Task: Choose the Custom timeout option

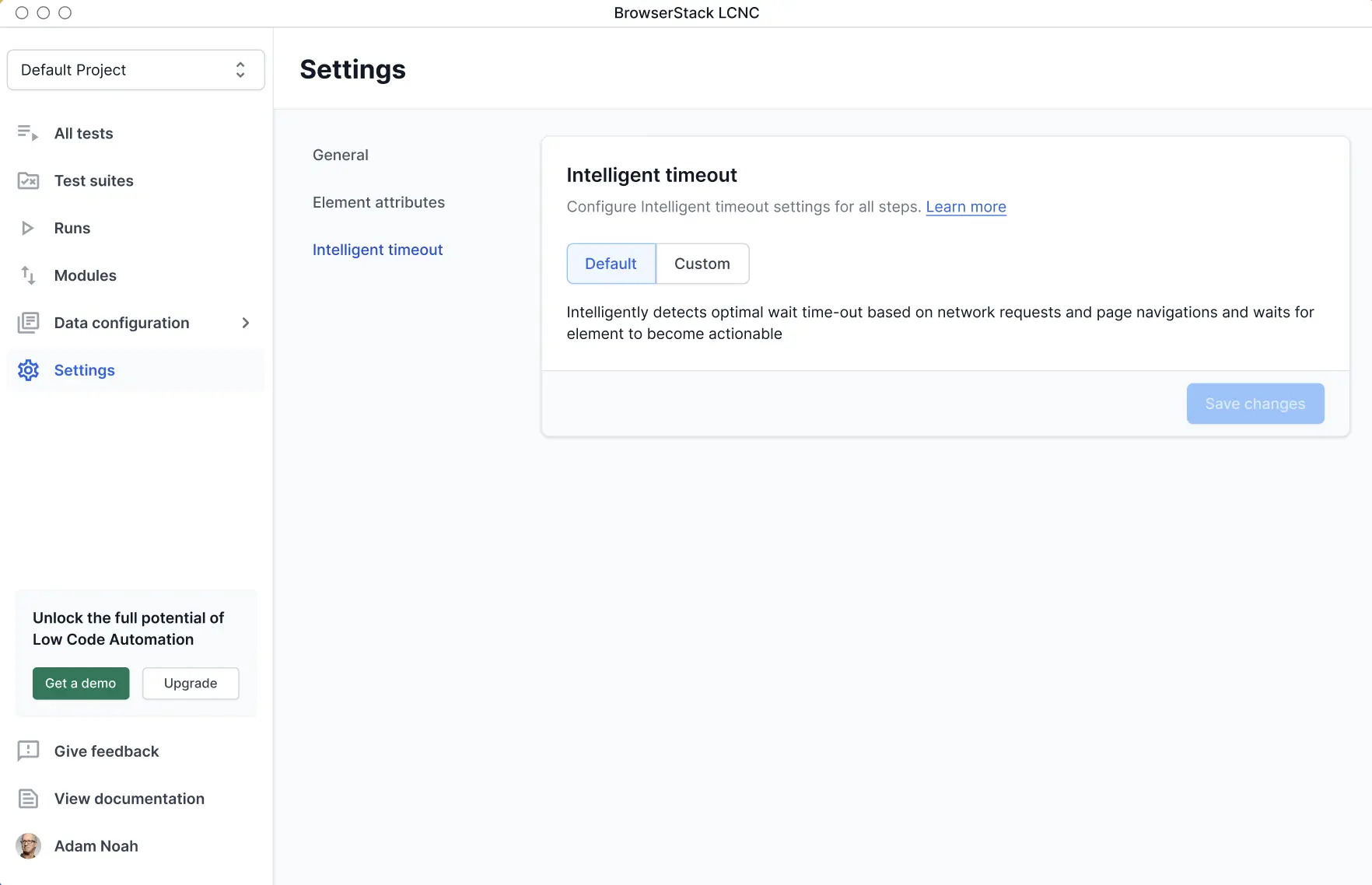Action: tap(702, 264)
